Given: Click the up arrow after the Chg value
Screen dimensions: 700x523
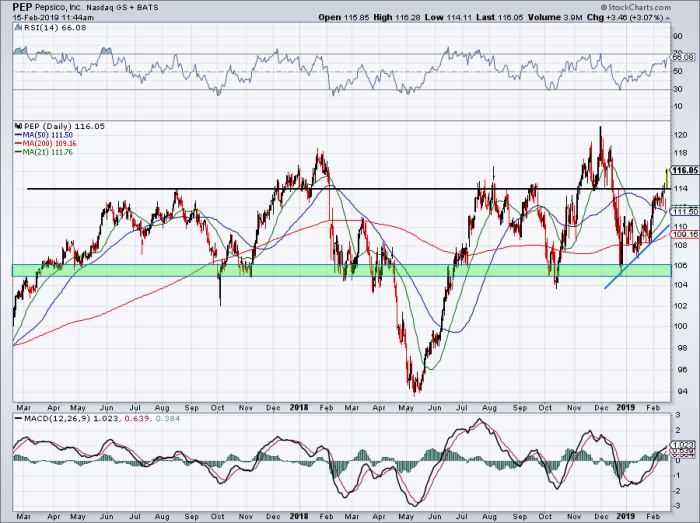Looking at the screenshot, I should 667,18.
